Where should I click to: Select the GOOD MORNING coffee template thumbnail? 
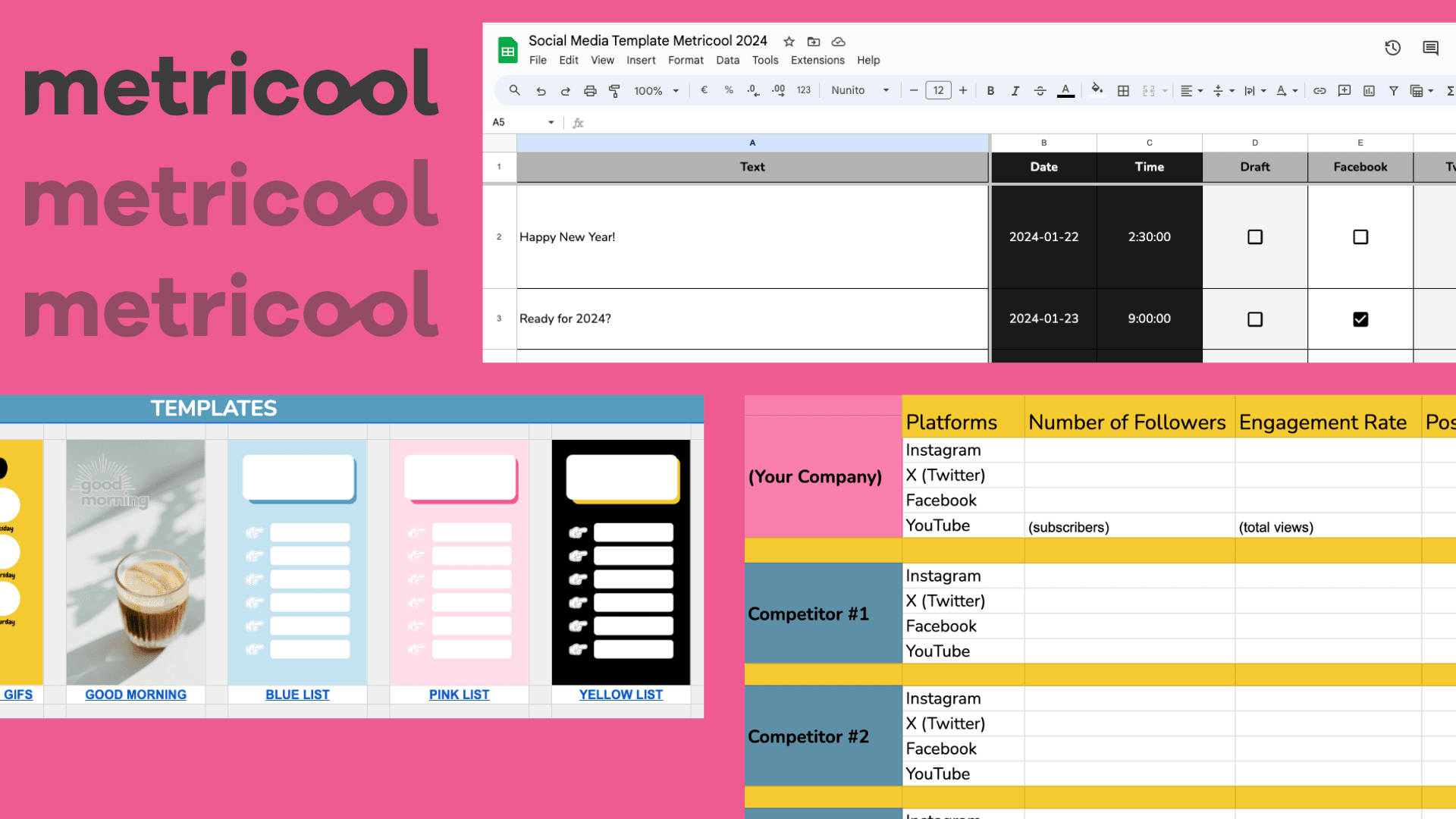tap(135, 562)
